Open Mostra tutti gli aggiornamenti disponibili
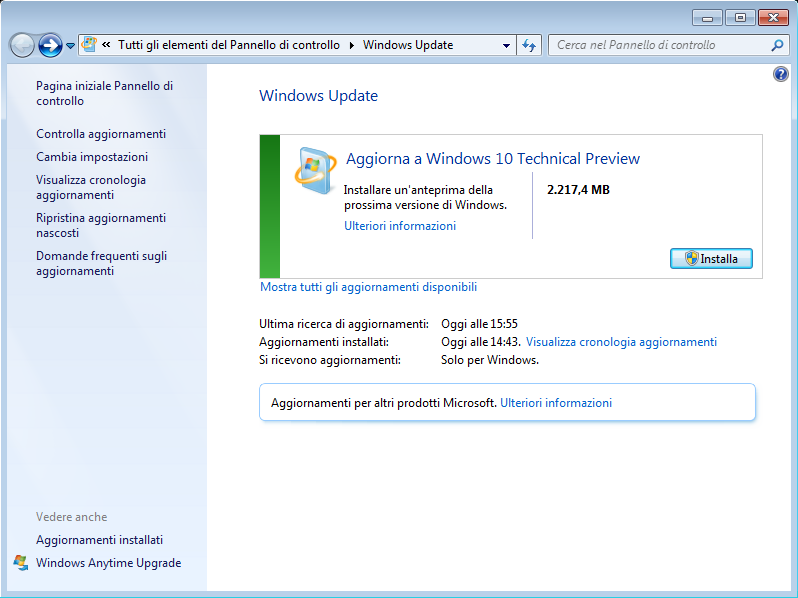The image size is (798, 598). [x=368, y=287]
